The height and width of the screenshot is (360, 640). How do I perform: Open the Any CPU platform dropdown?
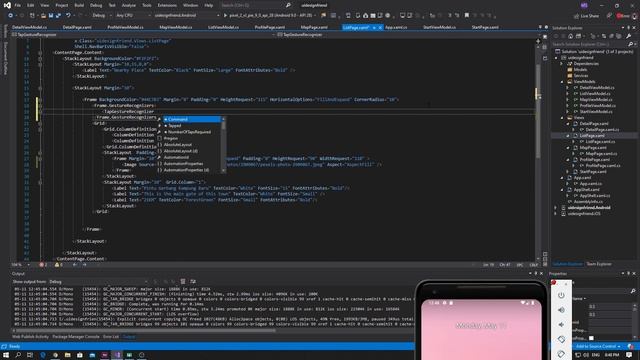(x=132, y=16)
